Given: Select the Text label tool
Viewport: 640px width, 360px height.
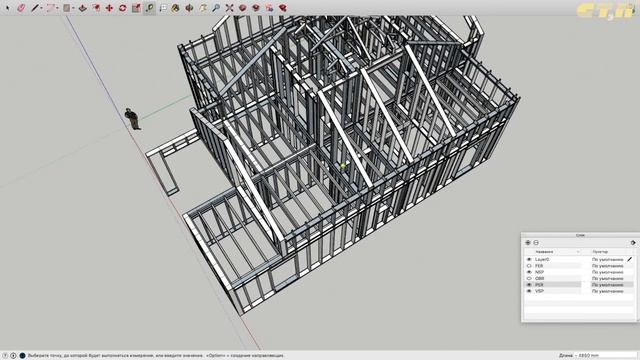Looking at the screenshot, I should pyautogui.click(x=163, y=8).
